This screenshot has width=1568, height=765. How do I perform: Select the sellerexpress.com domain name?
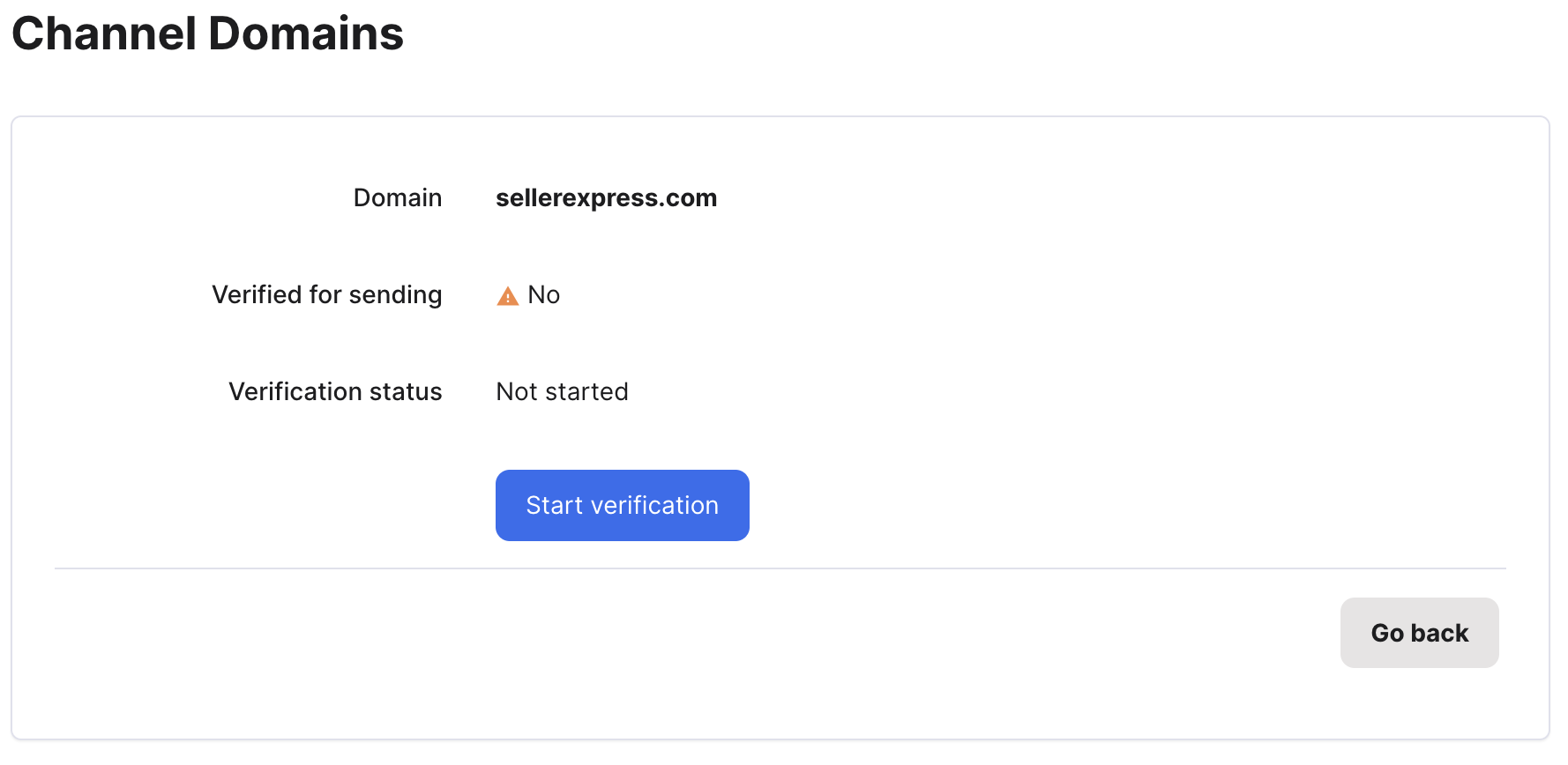[x=606, y=197]
